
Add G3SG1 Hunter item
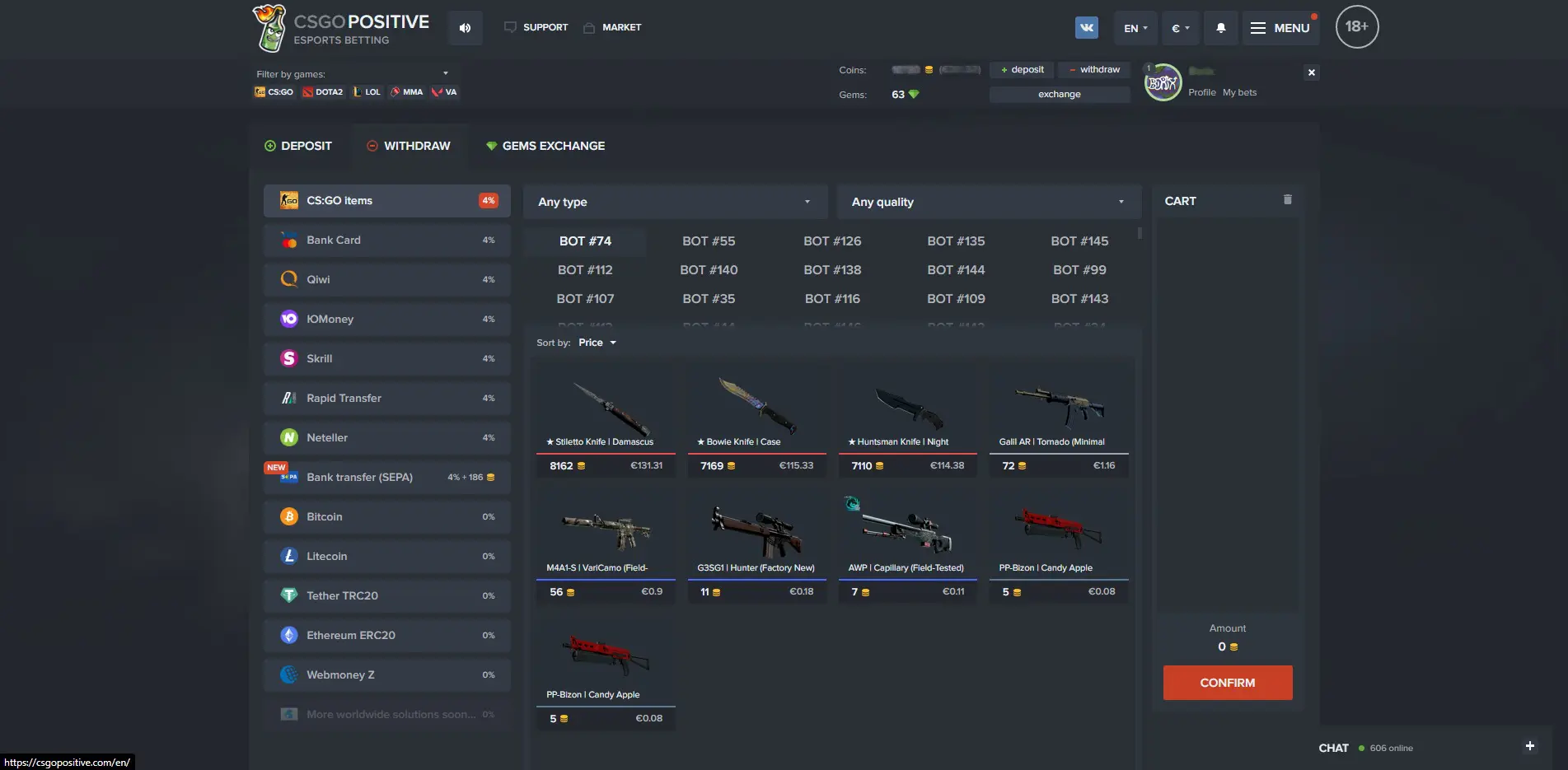pyautogui.click(x=756, y=547)
